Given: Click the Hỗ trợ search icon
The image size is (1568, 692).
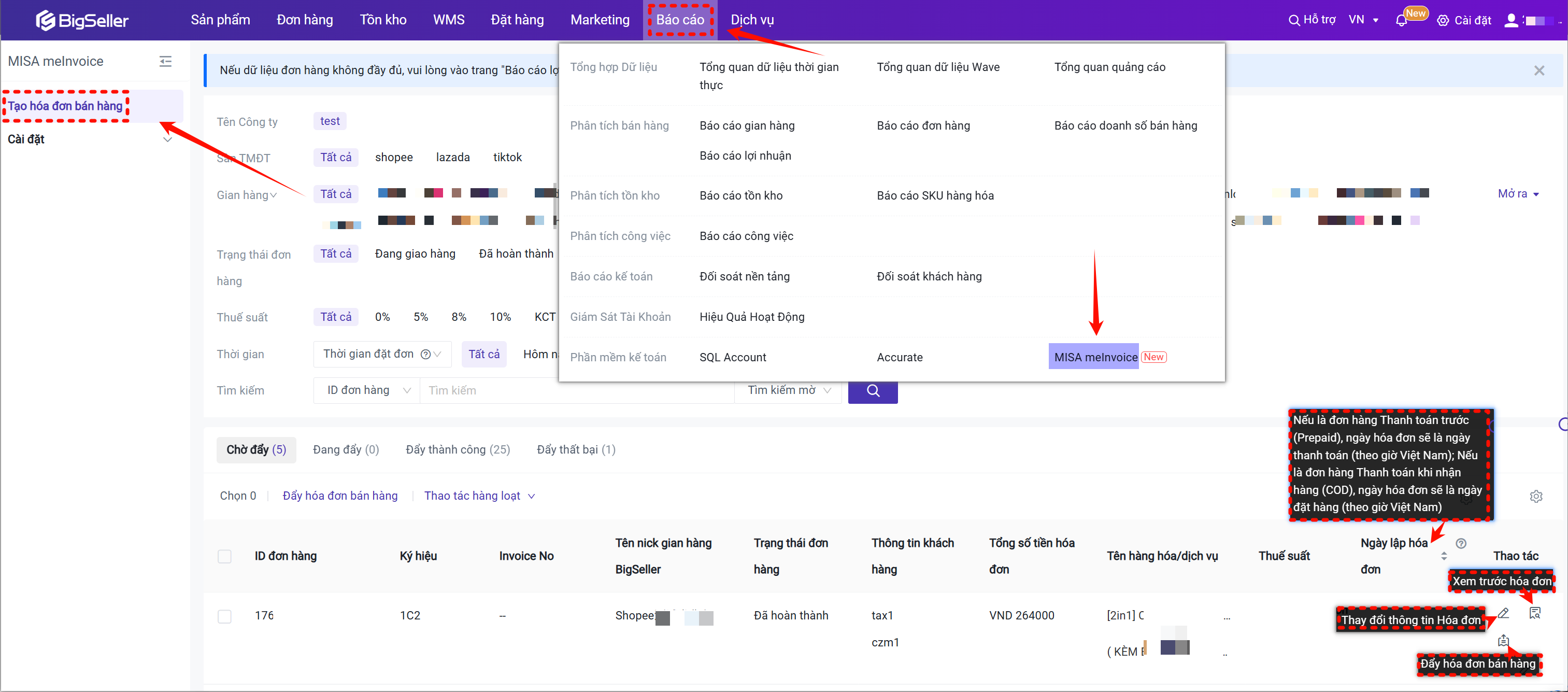Looking at the screenshot, I should tap(1294, 20).
